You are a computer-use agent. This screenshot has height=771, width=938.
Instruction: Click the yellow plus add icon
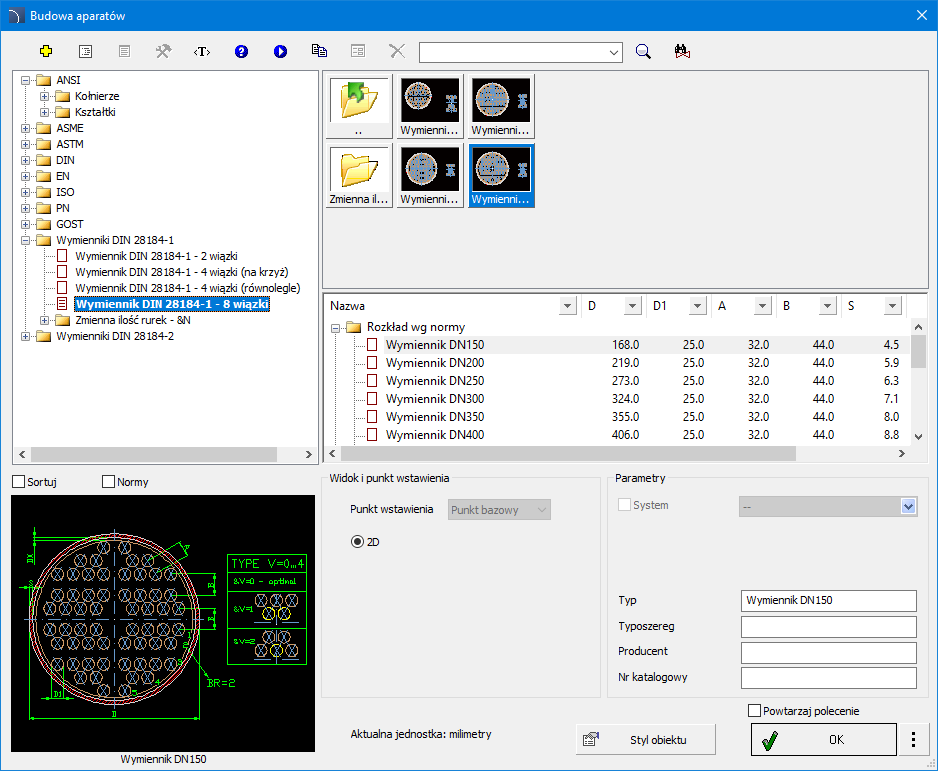(x=45, y=51)
